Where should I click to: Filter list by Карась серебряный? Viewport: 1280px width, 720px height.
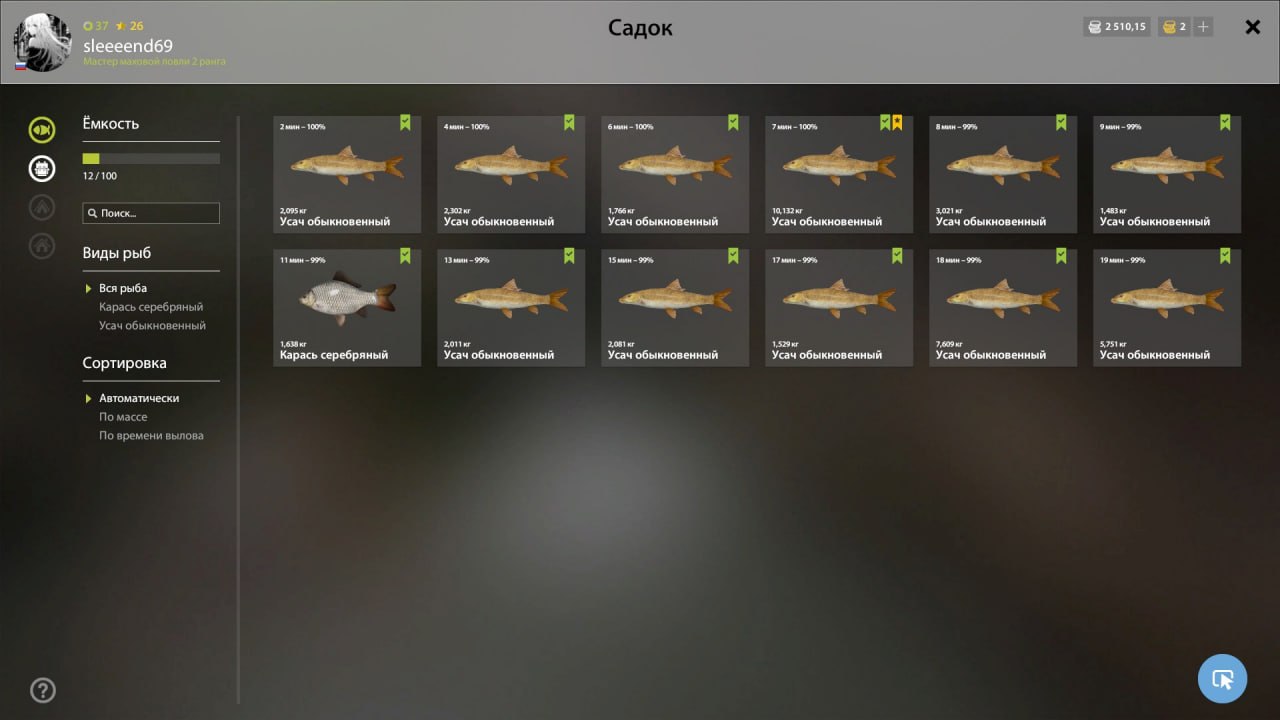tap(151, 307)
